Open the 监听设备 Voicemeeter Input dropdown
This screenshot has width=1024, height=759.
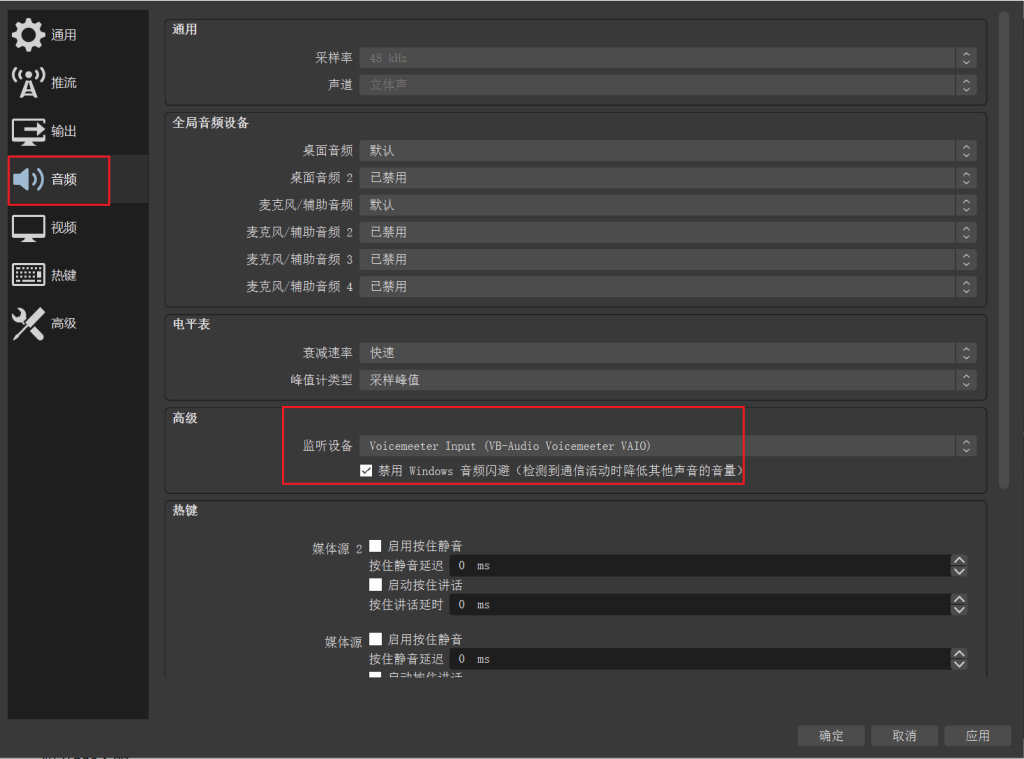tap(667, 446)
